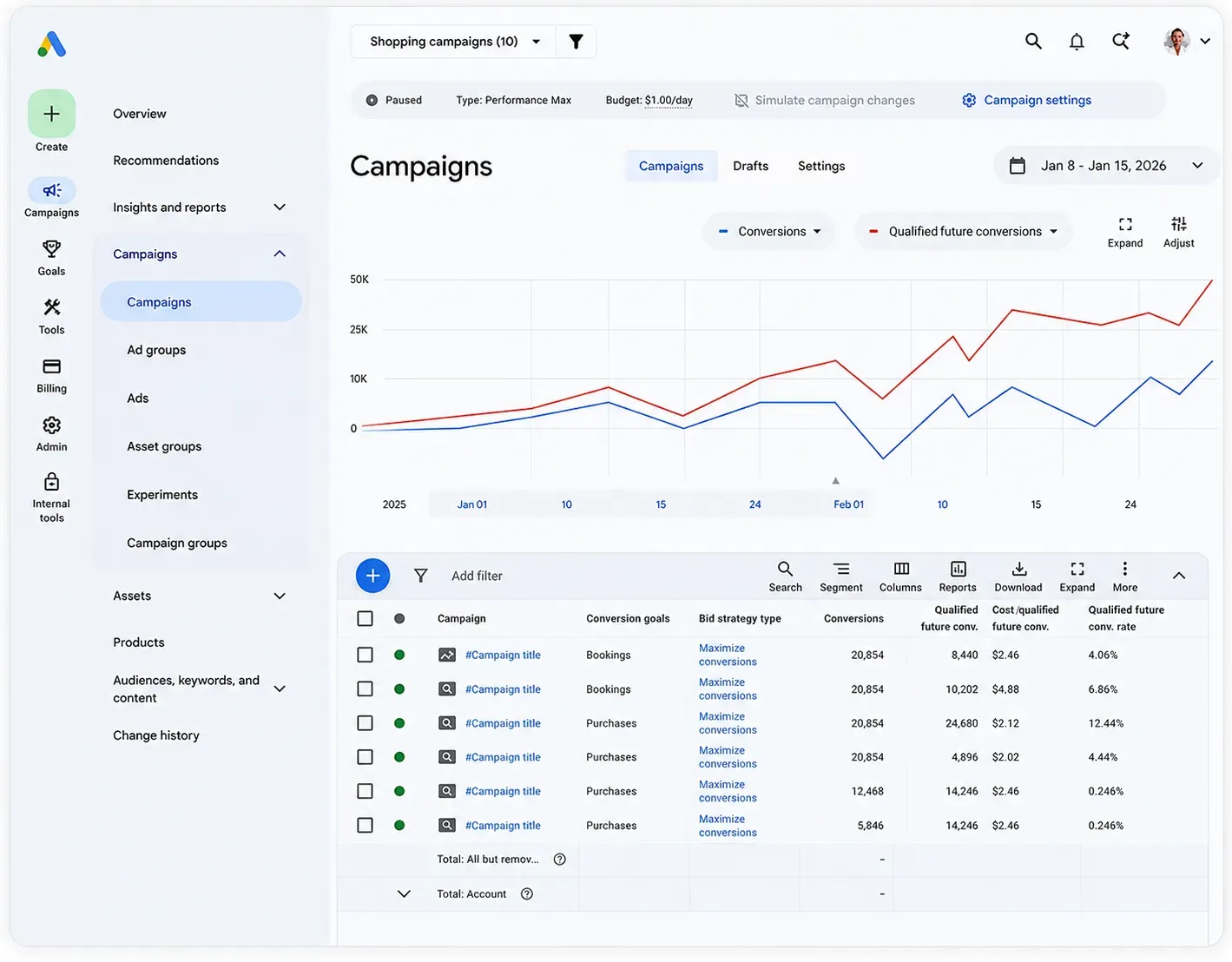
Task: Switch to the Drafts tab
Action: (x=750, y=166)
